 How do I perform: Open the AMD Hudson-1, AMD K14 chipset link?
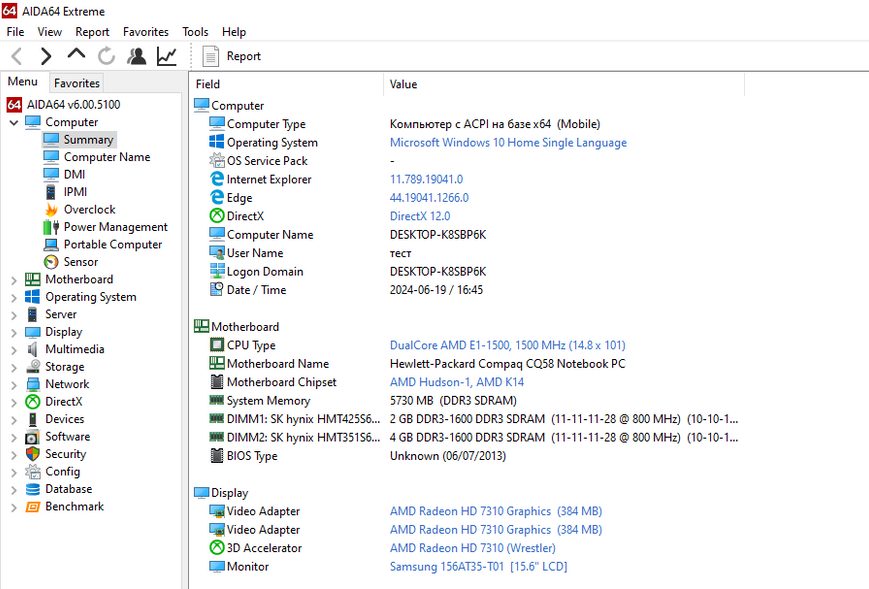[457, 382]
